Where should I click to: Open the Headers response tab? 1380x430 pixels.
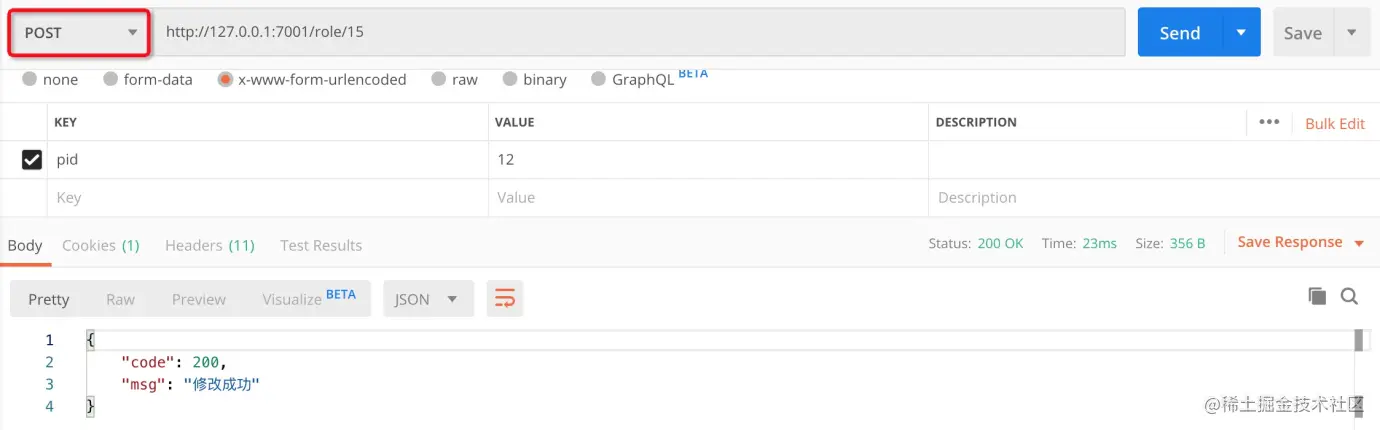point(209,245)
